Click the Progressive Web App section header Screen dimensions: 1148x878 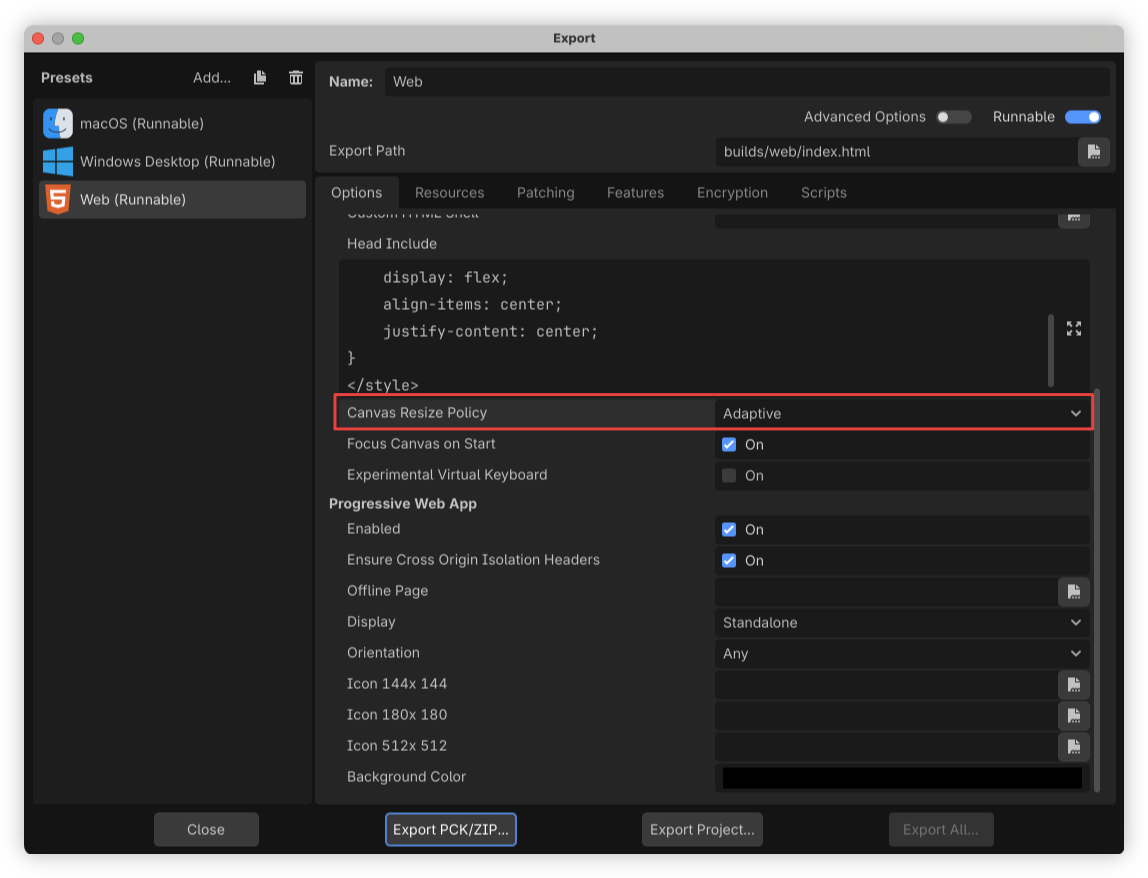pos(403,504)
